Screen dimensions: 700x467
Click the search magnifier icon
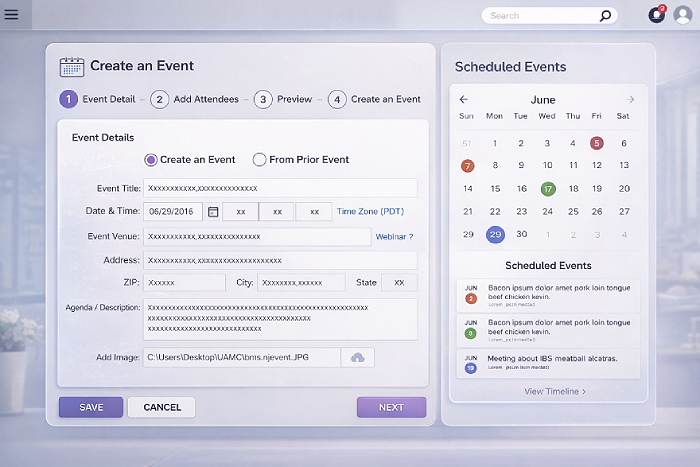pyautogui.click(x=605, y=16)
